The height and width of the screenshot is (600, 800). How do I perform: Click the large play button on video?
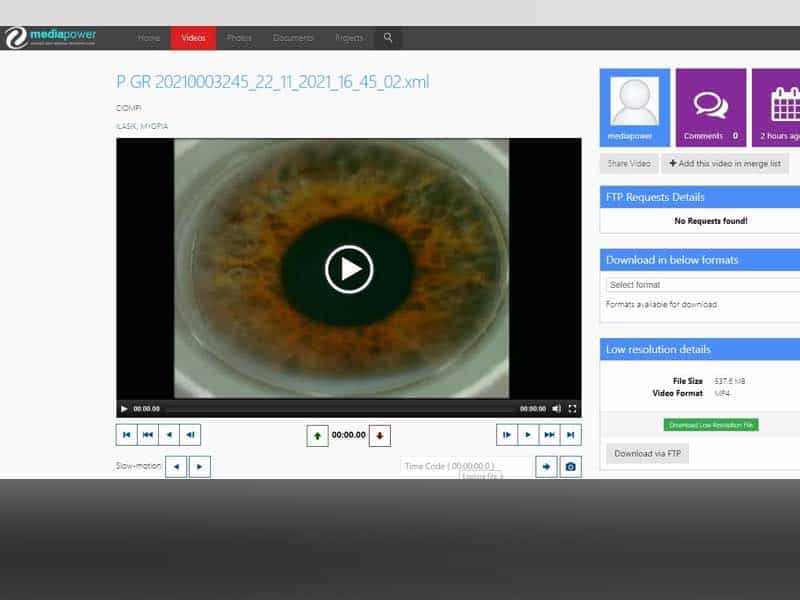coord(349,269)
